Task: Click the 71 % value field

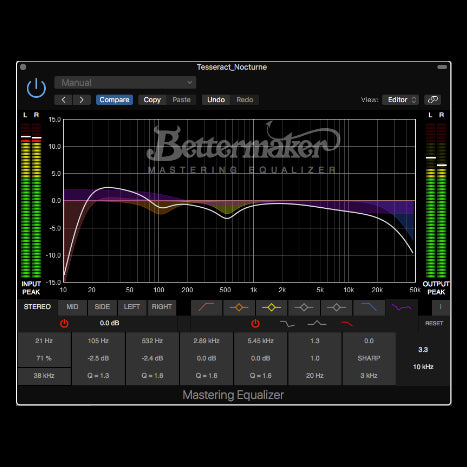Action: point(44,358)
